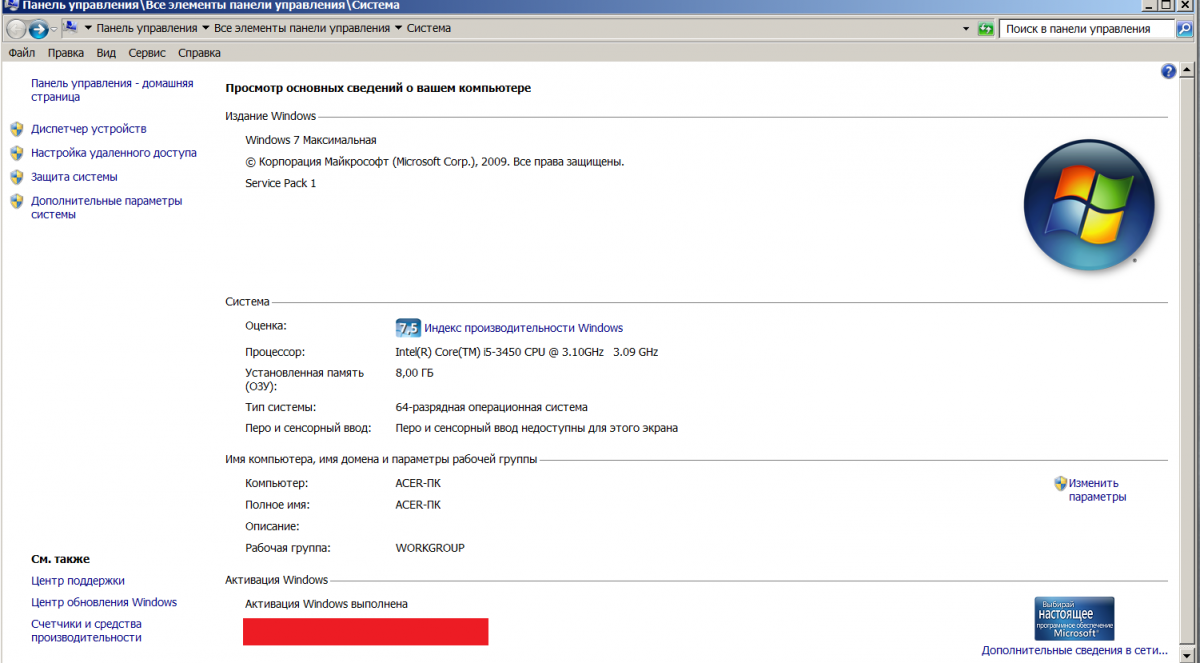This screenshot has height=663, width=1200.
Task: Click Активация Windows выполнена text
Action: coord(326,604)
